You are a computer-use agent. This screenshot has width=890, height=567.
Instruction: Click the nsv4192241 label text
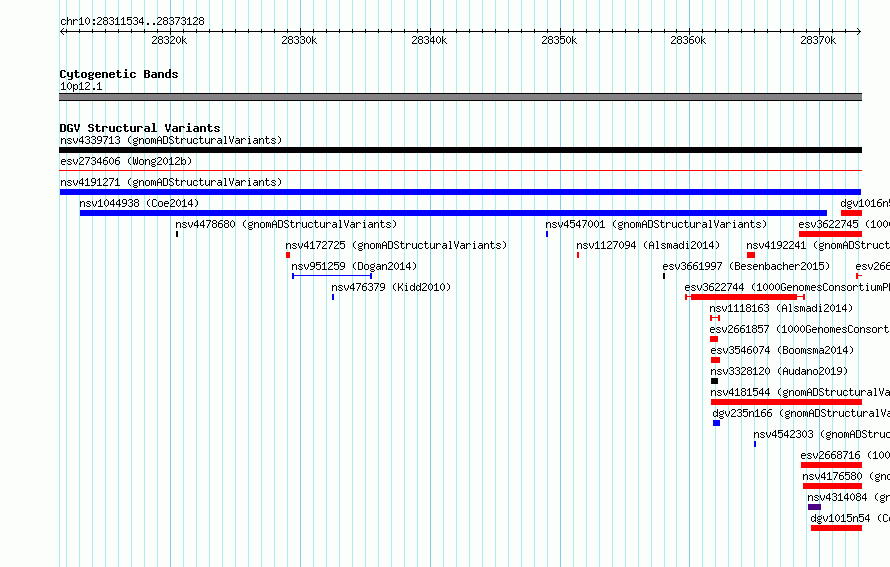pyautogui.click(x=818, y=245)
